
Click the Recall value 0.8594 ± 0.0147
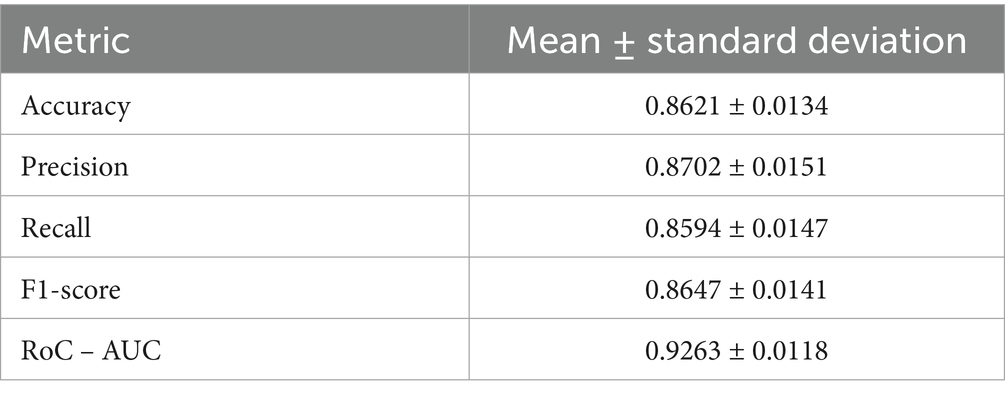point(736,228)
